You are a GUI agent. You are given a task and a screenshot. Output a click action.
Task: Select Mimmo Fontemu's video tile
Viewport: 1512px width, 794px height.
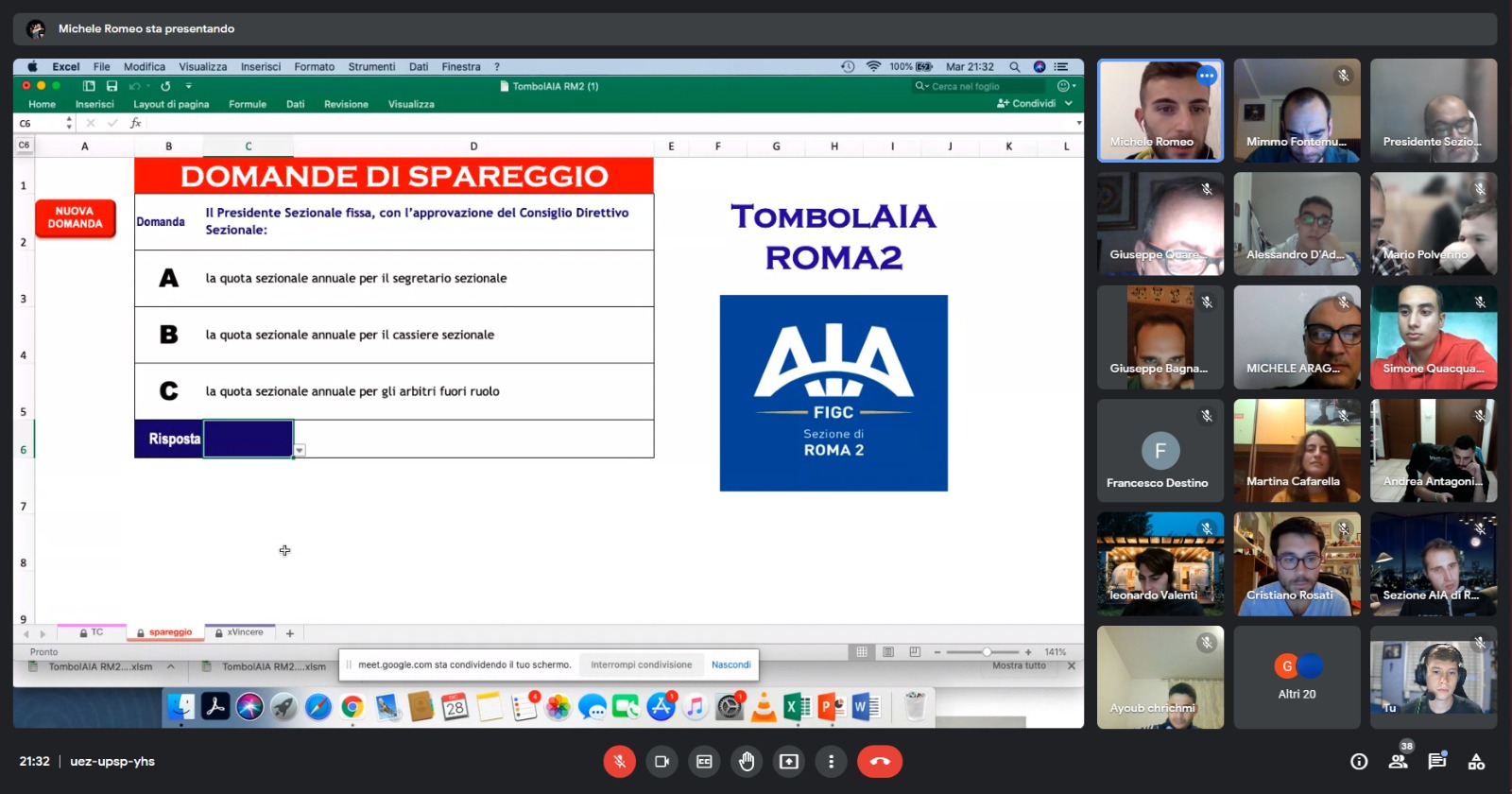tap(1297, 111)
